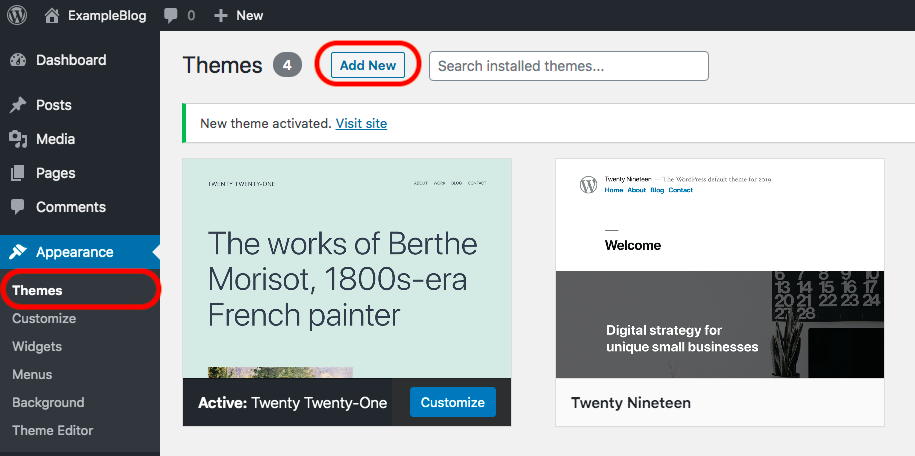The image size is (915, 456).
Task: Click the Media icon in sidebar
Action: click(18, 139)
